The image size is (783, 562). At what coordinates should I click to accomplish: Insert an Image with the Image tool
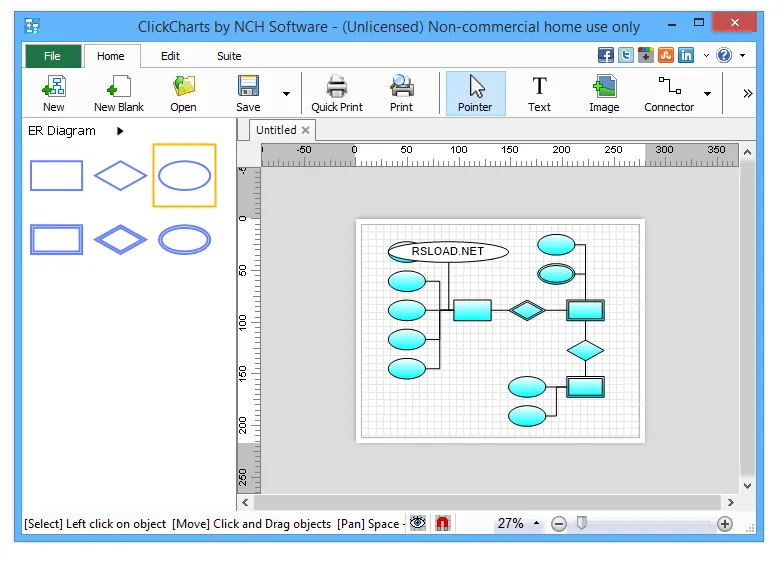tap(604, 93)
